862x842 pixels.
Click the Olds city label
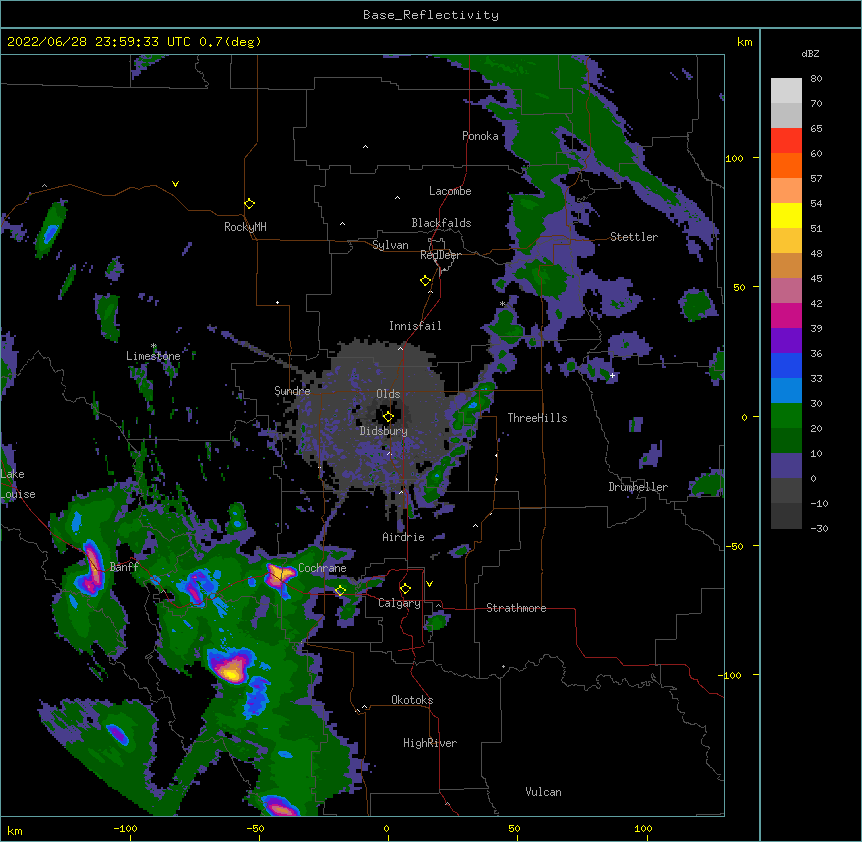coord(388,394)
